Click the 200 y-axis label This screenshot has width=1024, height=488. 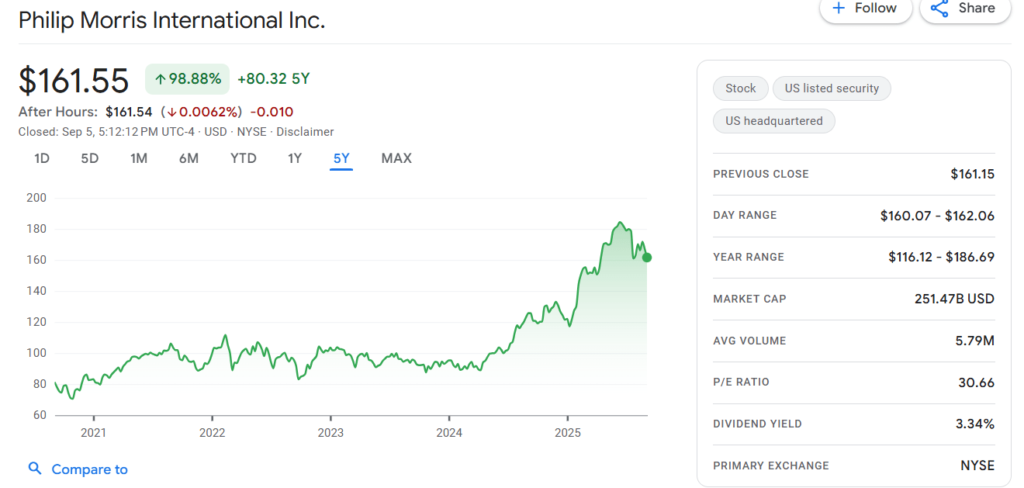[x=36, y=198]
